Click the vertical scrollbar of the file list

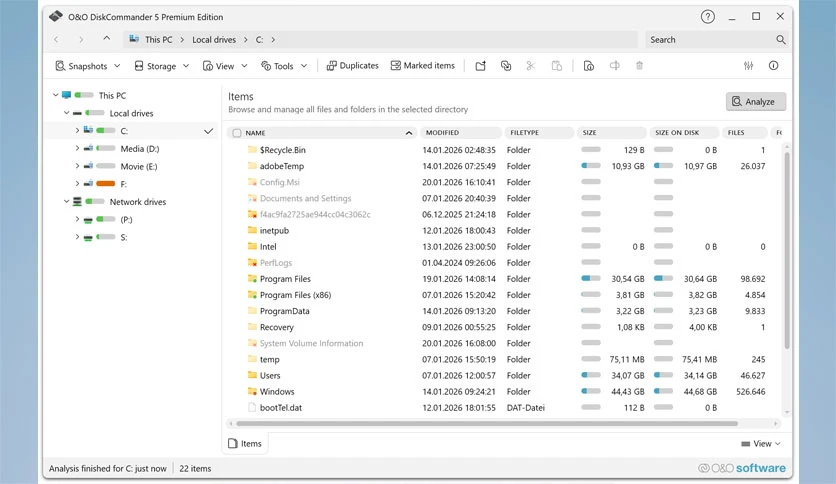coord(787,251)
